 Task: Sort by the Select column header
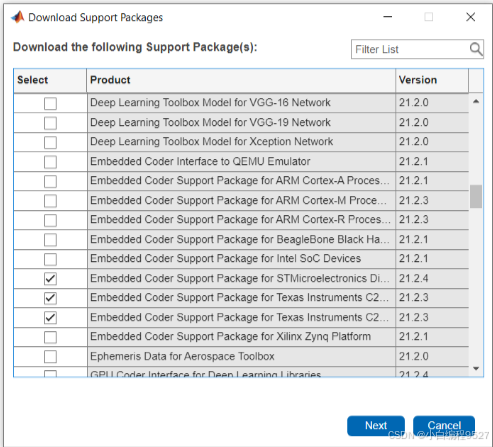(50, 80)
